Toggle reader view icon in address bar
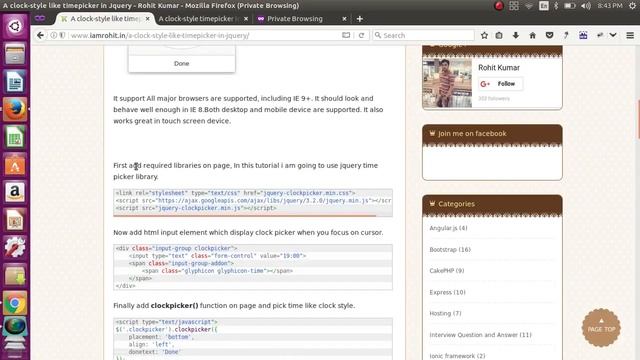The width and height of the screenshot is (640, 360). click(346, 36)
